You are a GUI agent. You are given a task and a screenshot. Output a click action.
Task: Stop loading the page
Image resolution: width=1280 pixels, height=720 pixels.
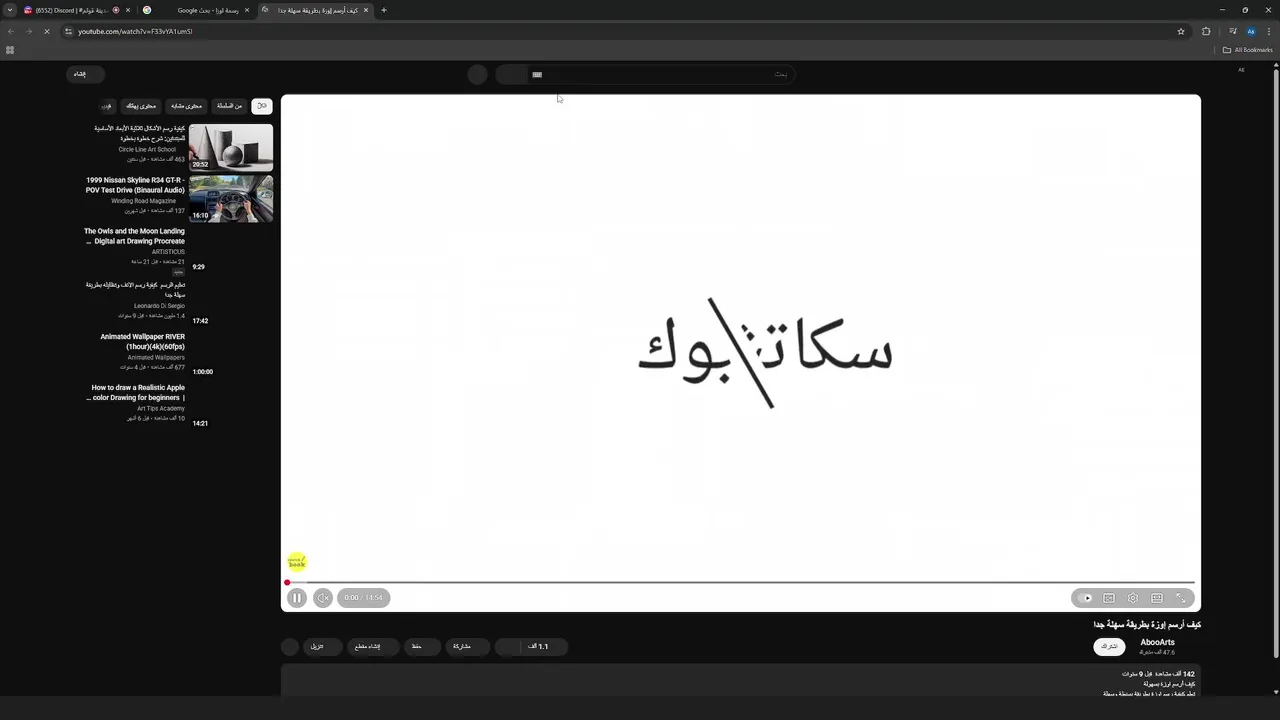(47, 31)
